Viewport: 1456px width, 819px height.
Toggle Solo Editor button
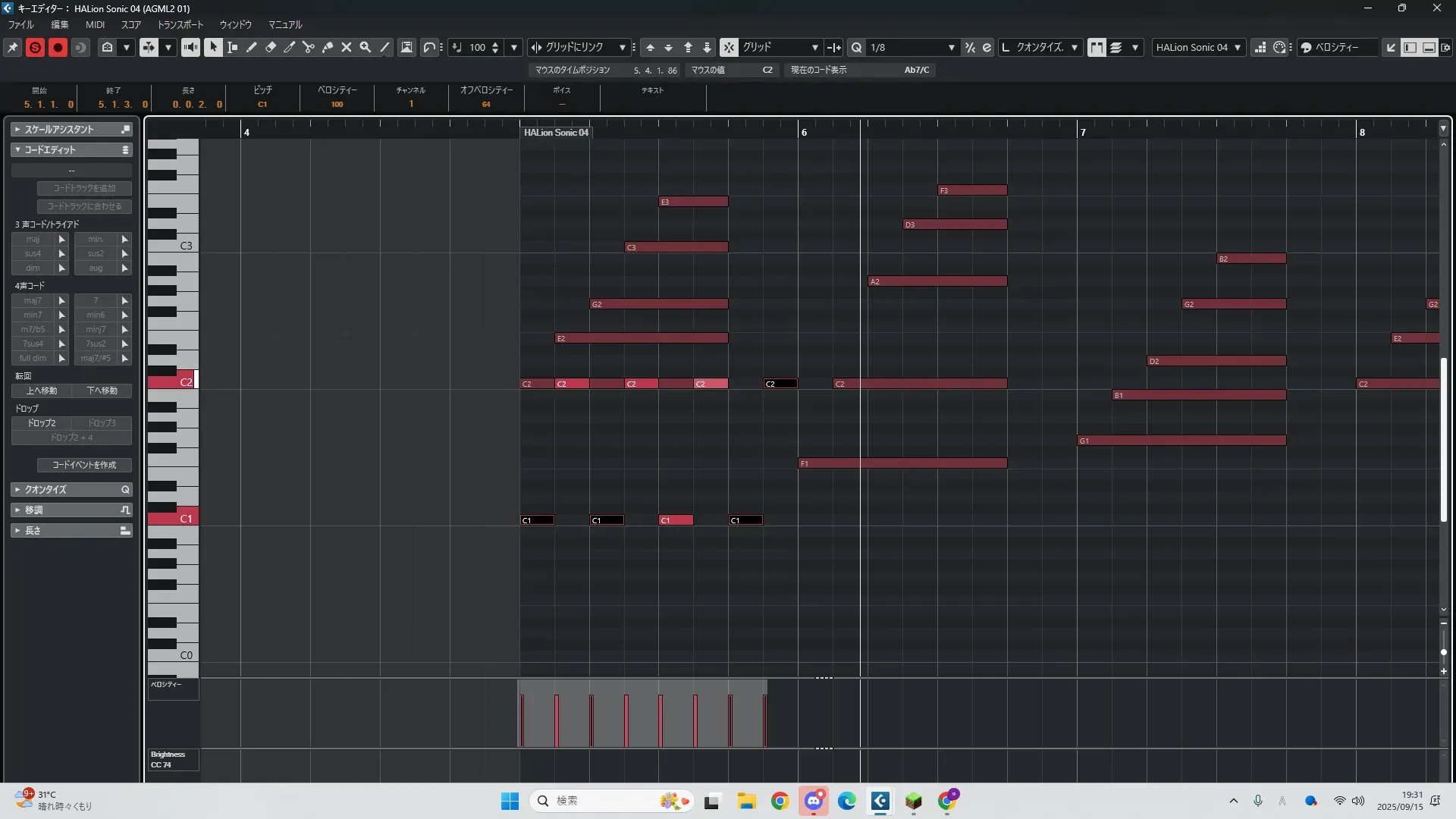[35, 47]
